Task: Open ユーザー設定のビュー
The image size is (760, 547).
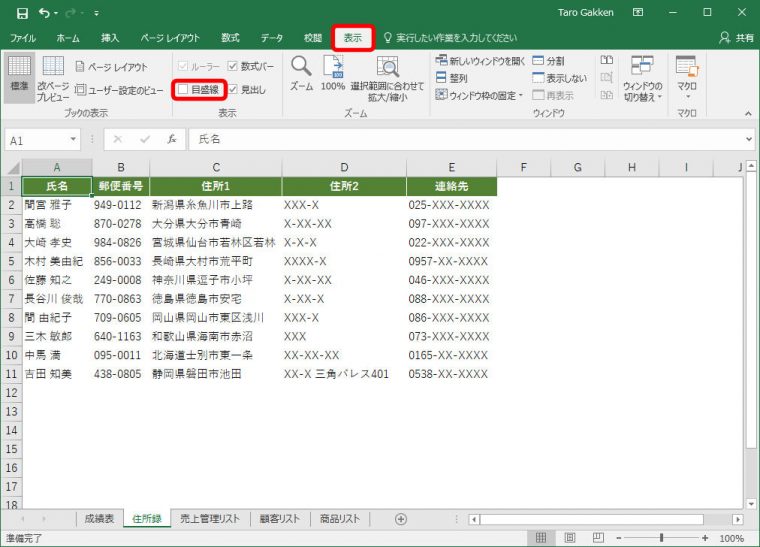Action: point(119,90)
